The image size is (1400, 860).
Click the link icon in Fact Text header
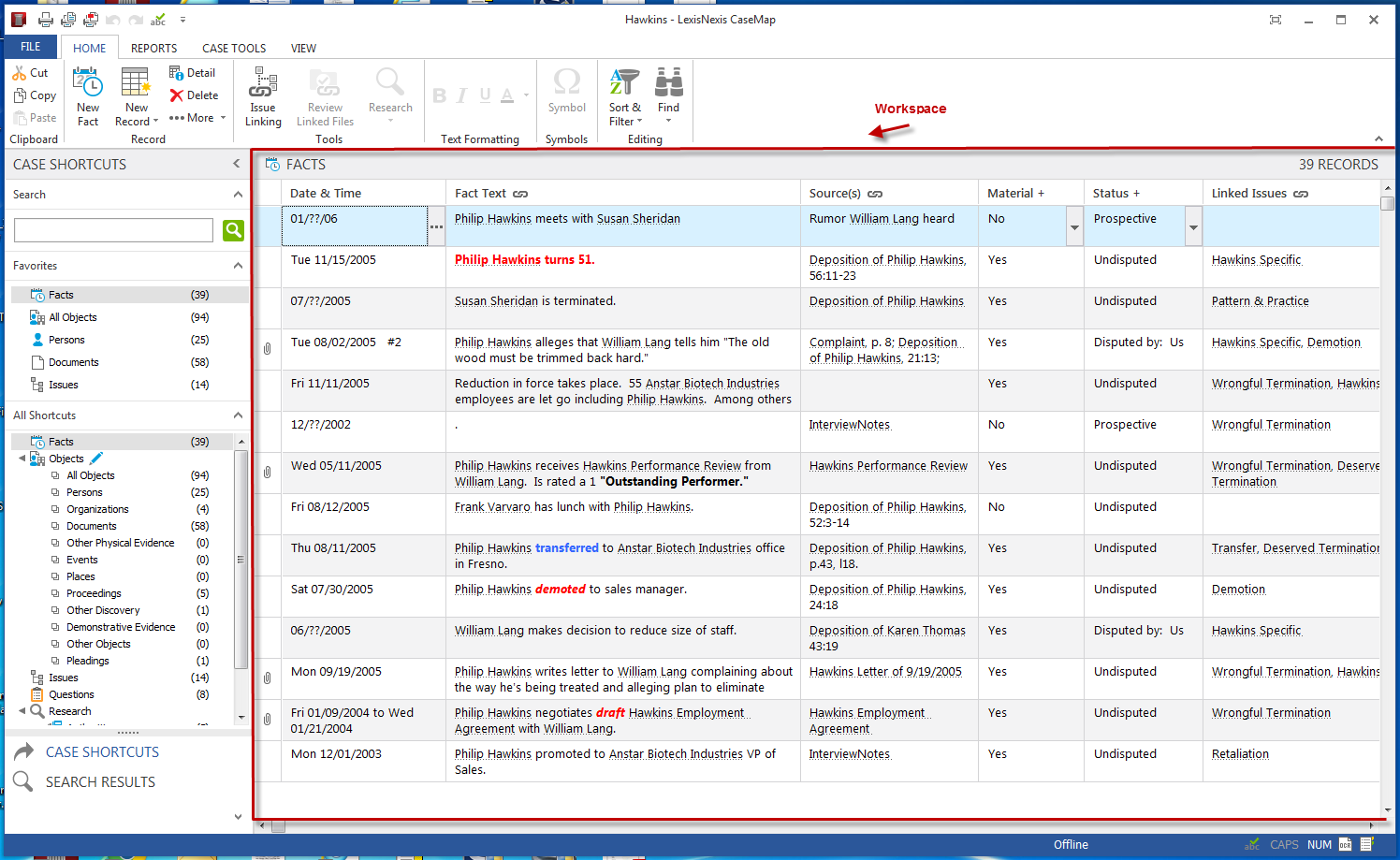[x=520, y=194]
